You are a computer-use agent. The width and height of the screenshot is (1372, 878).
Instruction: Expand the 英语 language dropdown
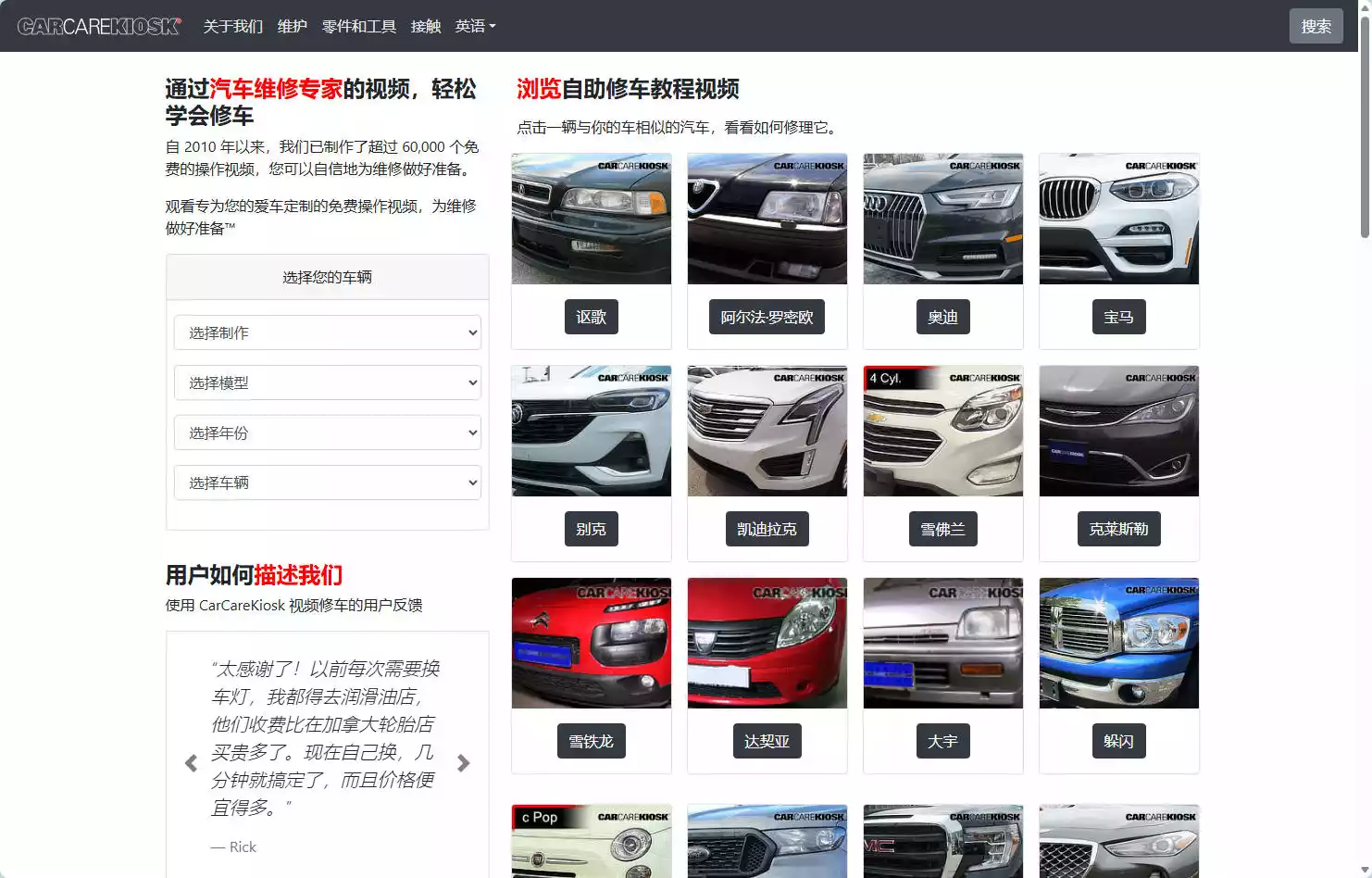click(475, 26)
